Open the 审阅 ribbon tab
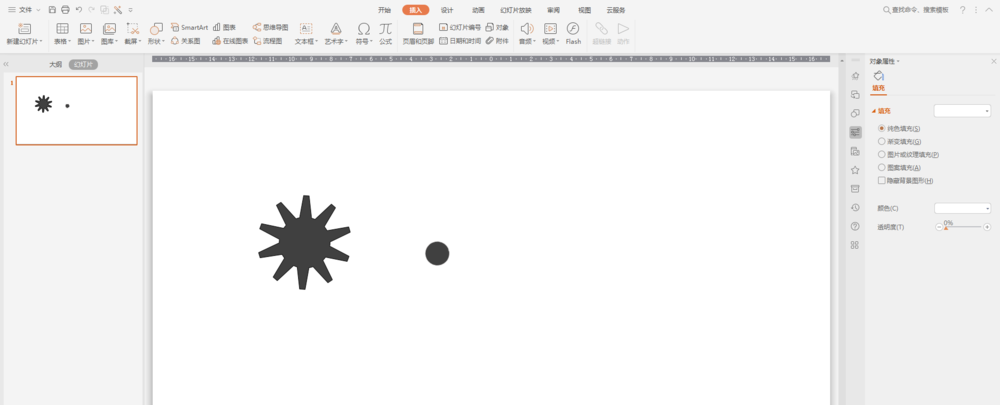This screenshot has width=1000, height=405. coord(554,10)
